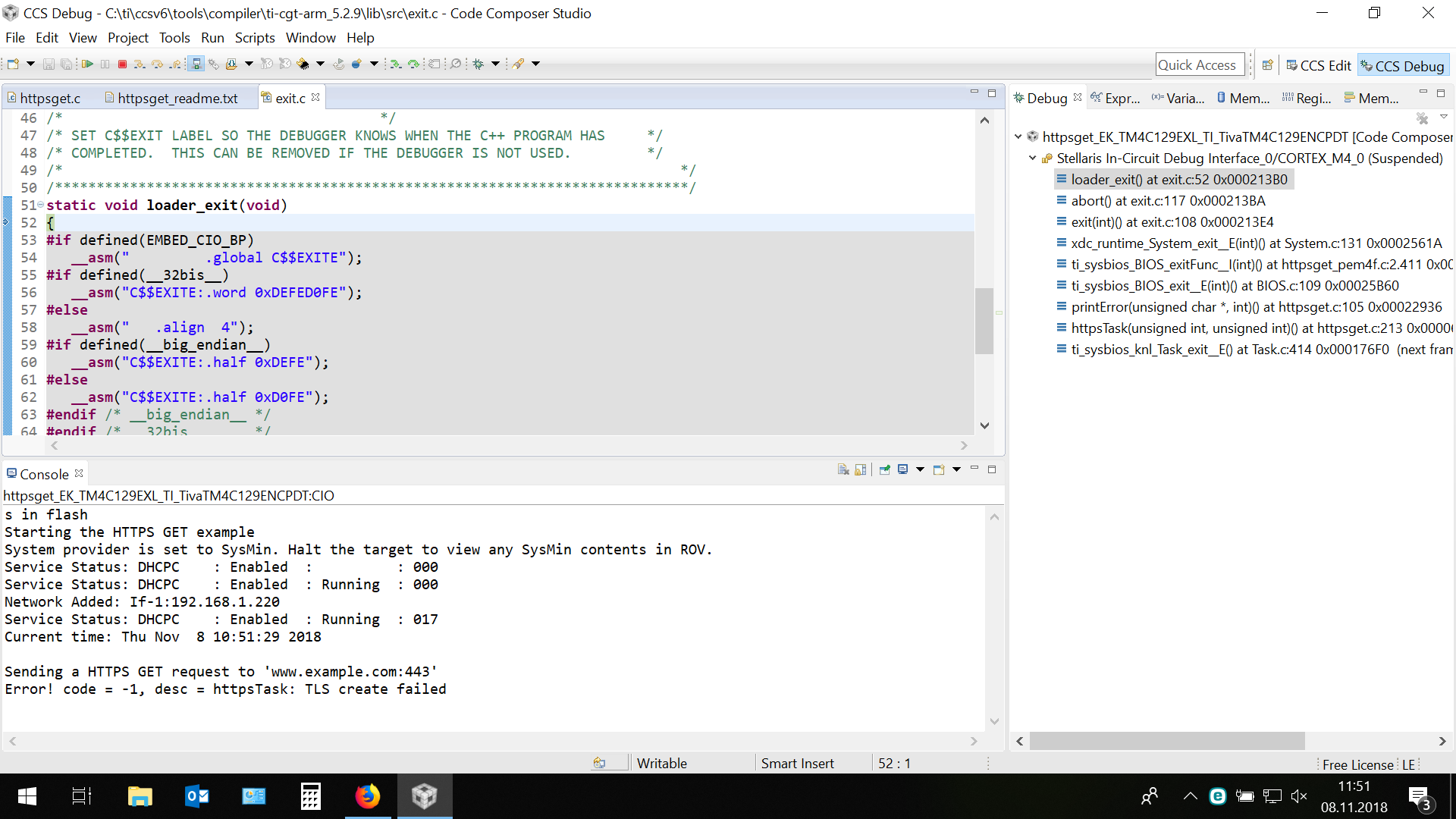Click editor vertical scrollbar thumb
The width and height of the screenshot is (1456, 819).
point(984,321)
